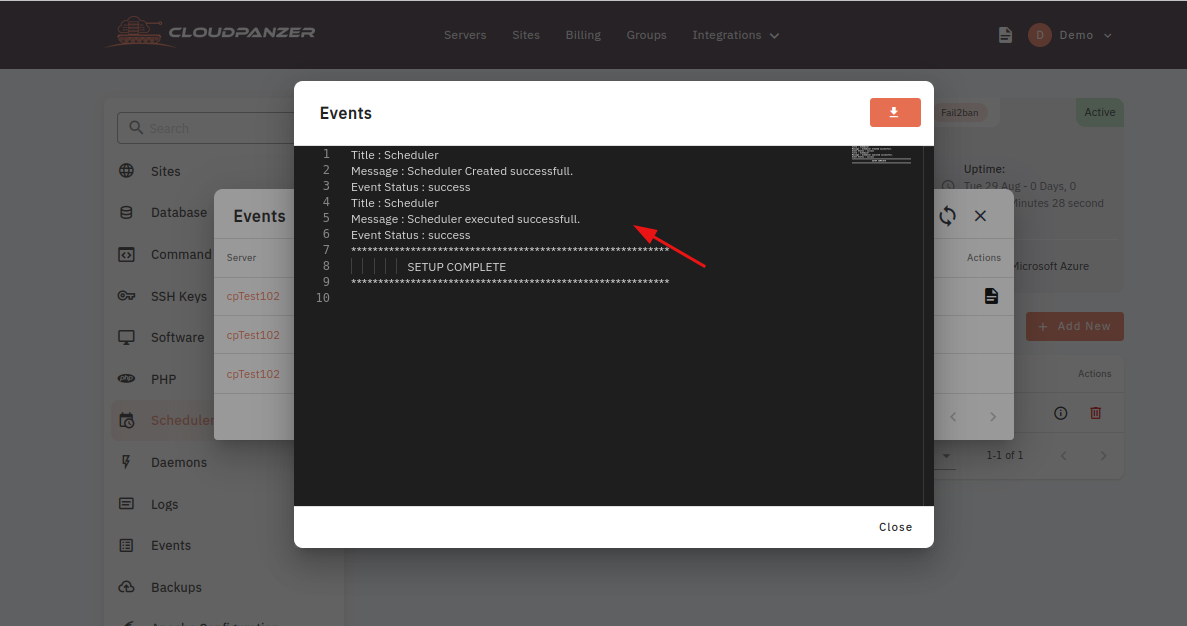This screenshot has width=1187, height=626.
Task: Go to next page in Events panel
Action: point(992,416)
